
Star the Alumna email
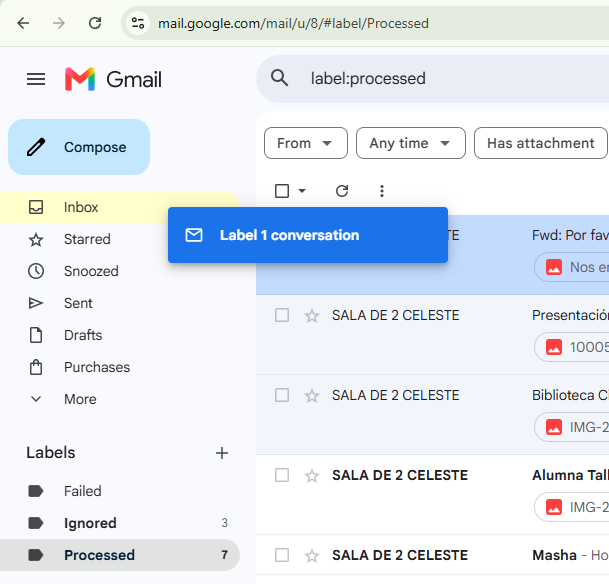[312, 476]
